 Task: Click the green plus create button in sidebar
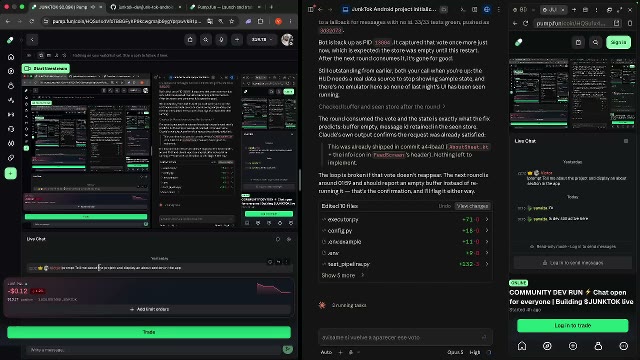tap(11, 173)
